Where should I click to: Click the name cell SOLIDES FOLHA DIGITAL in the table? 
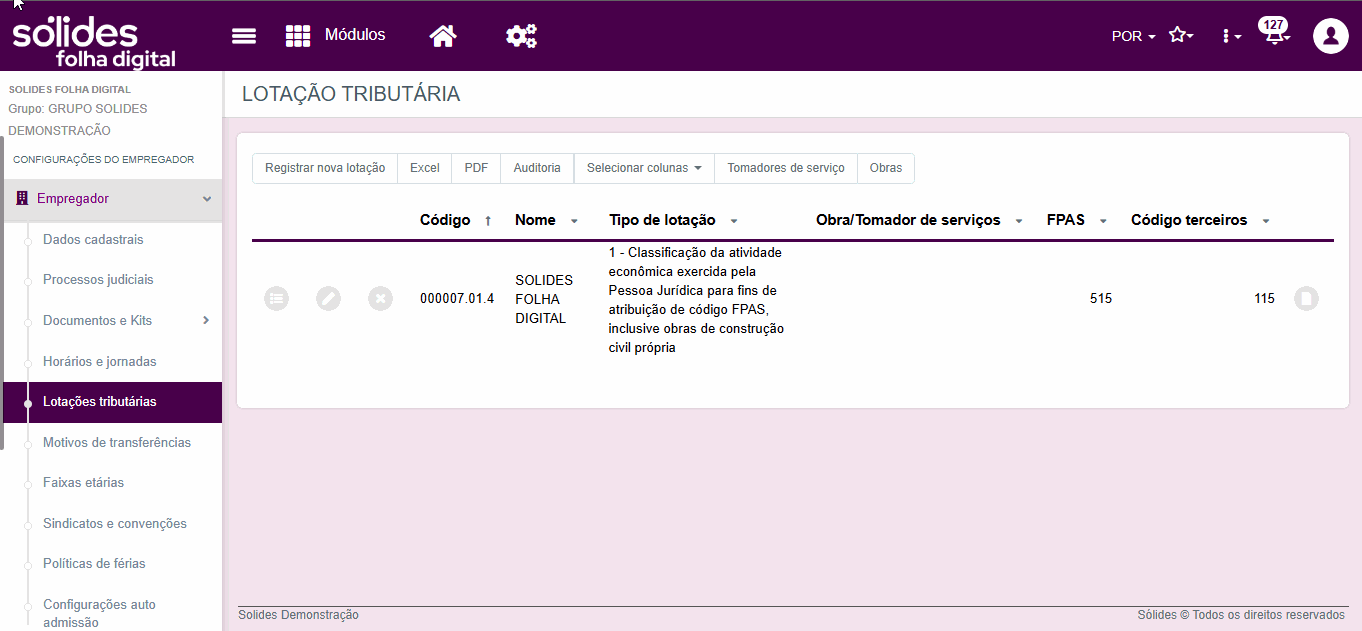[x=544, y=299]
